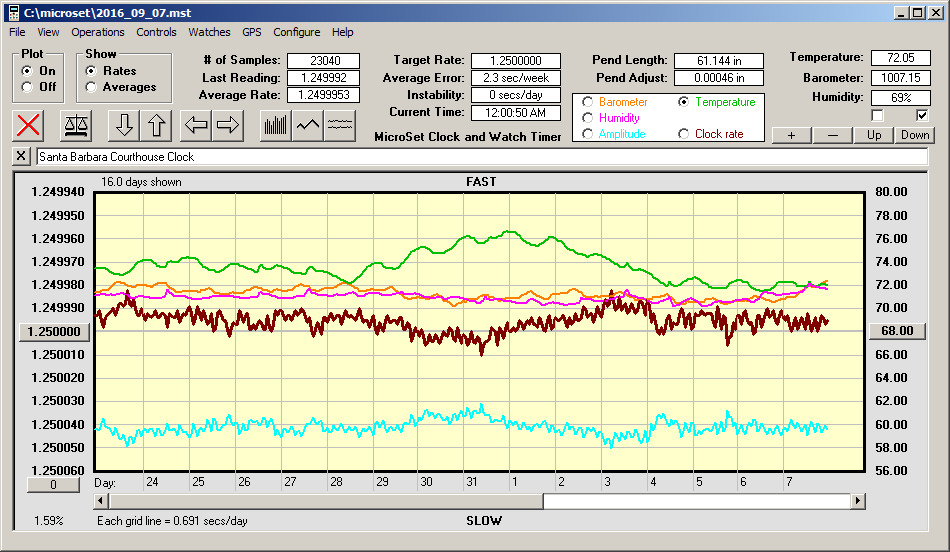Viewport: 950px width, 552px height.
Task: Click the graph scrollbar right arrow
Action: pos(857,500)
